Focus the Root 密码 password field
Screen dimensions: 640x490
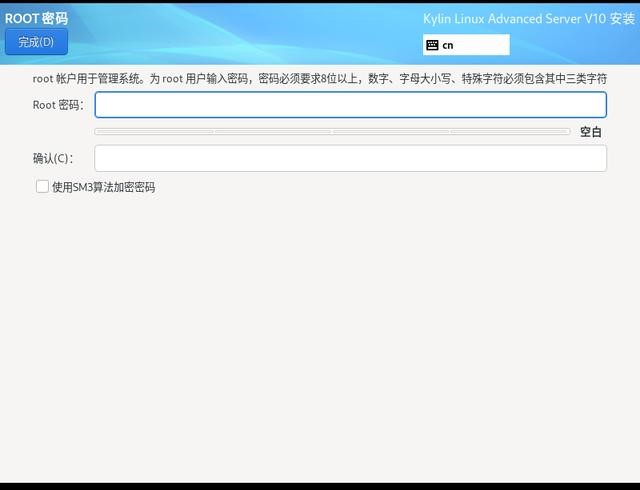pos(351,105)
